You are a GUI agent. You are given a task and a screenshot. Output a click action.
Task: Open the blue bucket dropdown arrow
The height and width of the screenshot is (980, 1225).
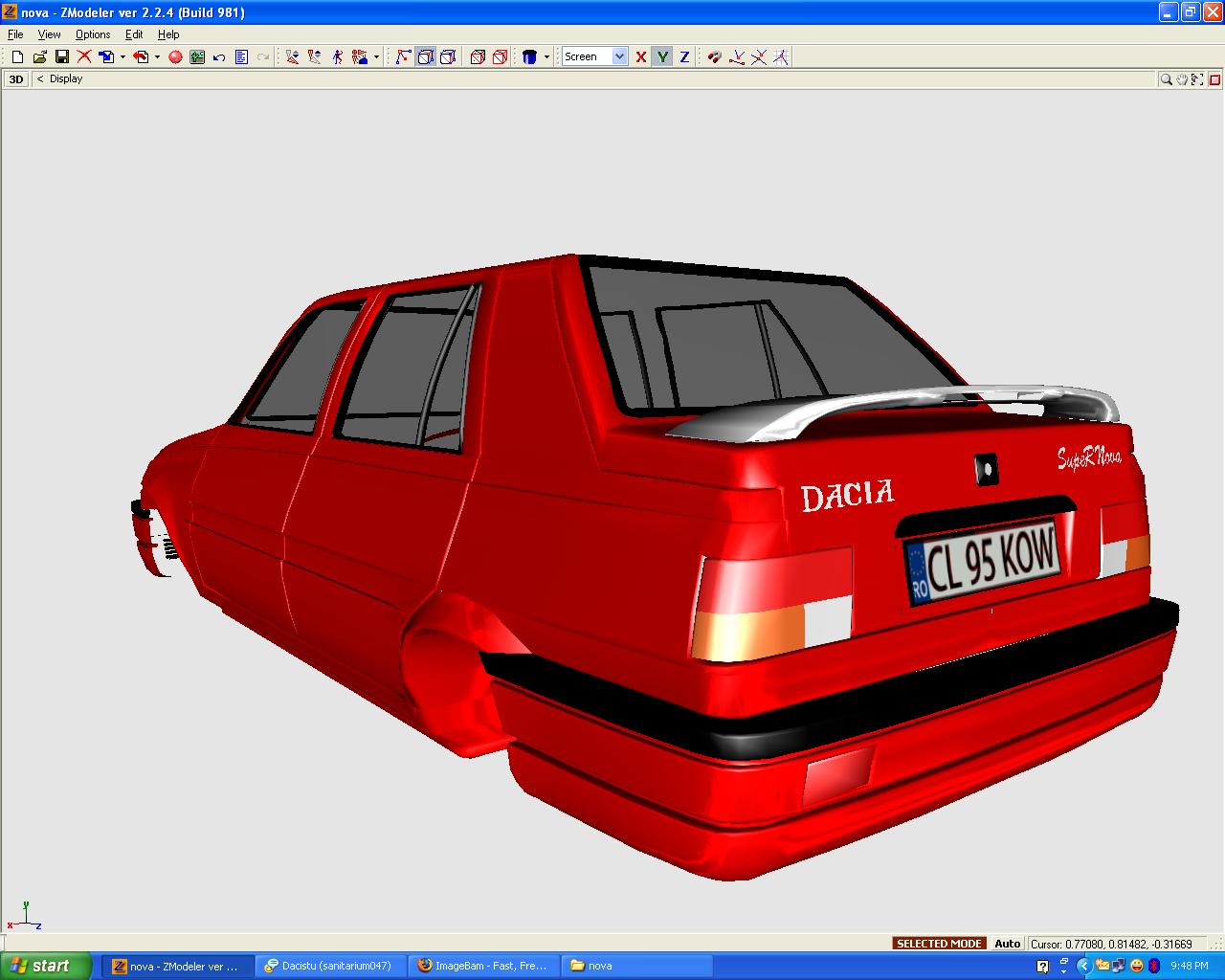tap(546, 57)
